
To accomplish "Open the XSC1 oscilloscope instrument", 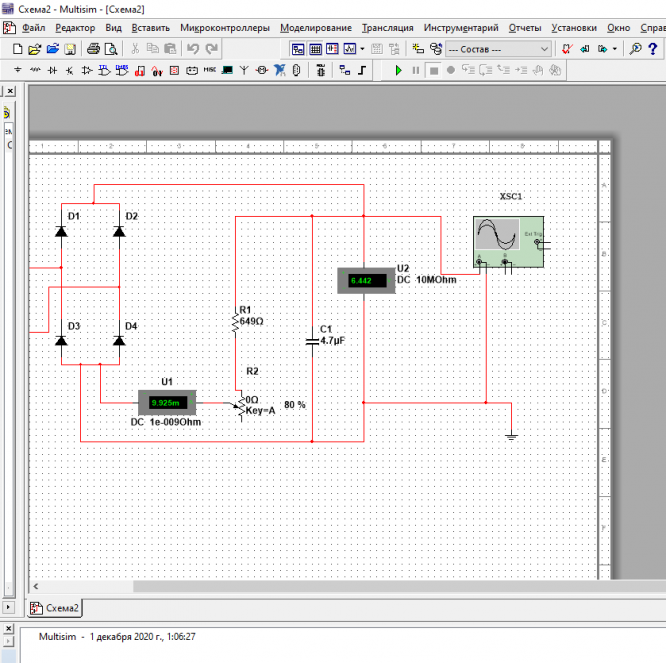I will coord(507,242).
